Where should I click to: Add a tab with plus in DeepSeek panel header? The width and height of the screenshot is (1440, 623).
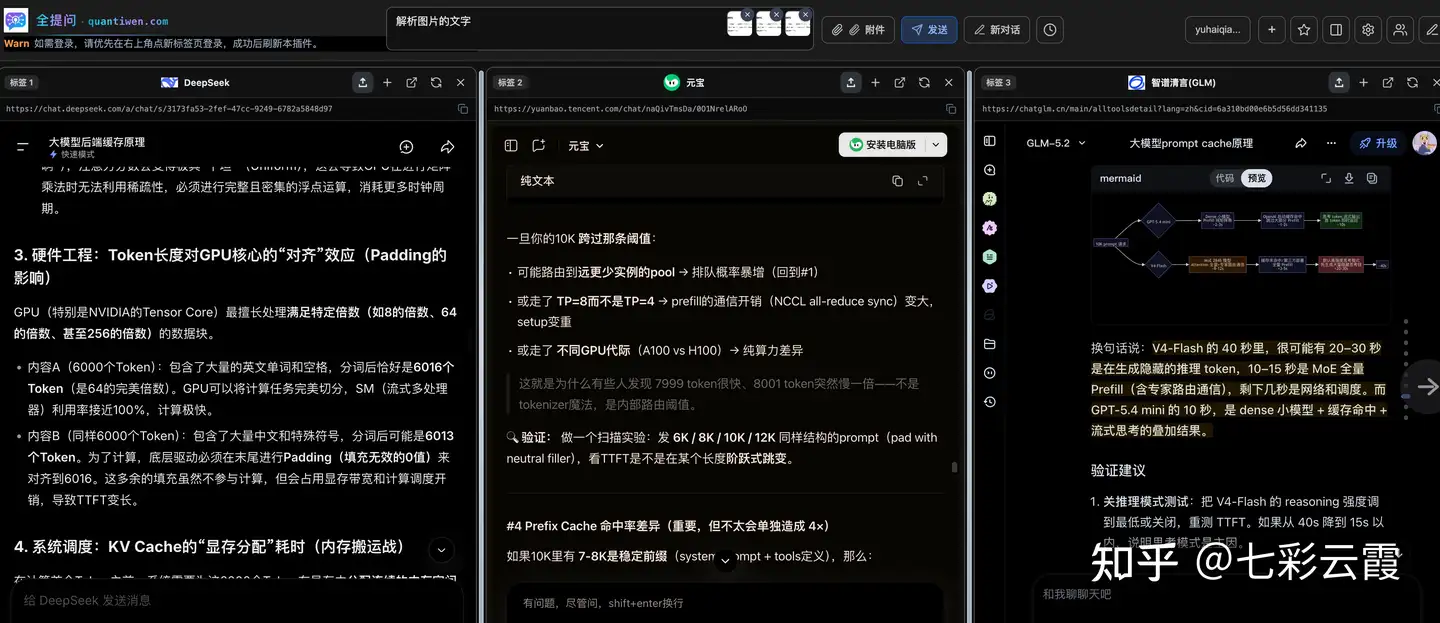(387, 83)
